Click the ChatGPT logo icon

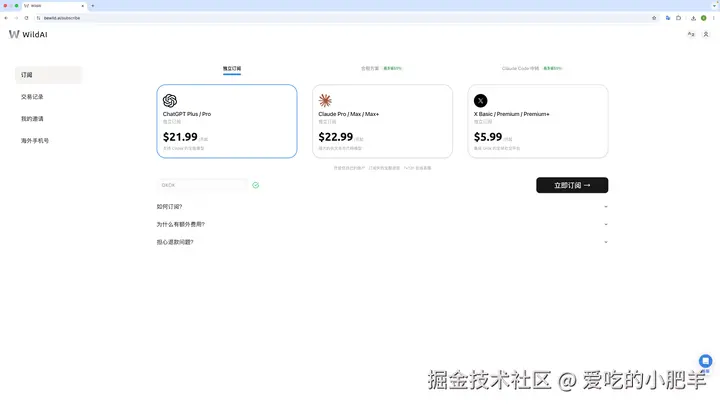pyautogui.click(x=170, y=101)
